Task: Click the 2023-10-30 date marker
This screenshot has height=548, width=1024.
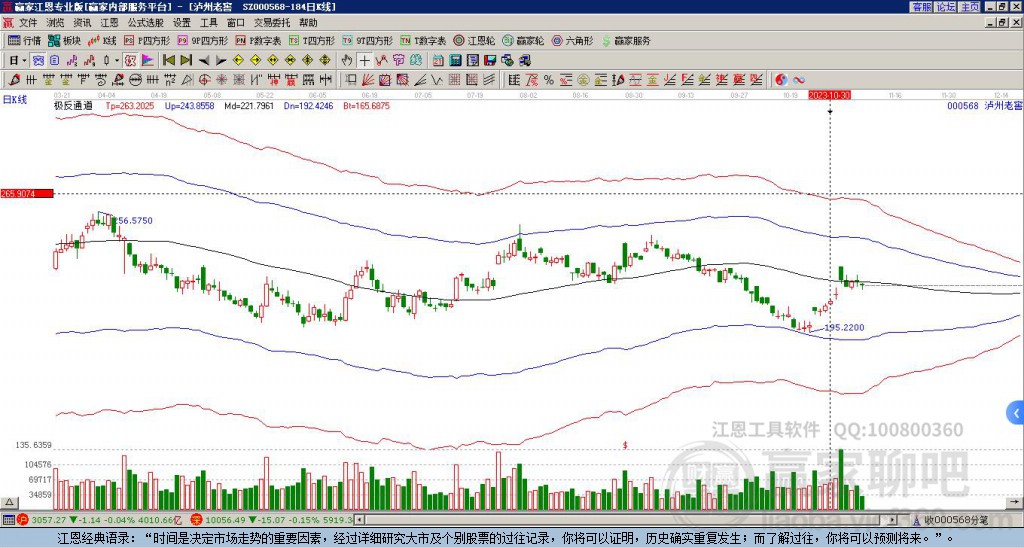Action: (829, 95)
